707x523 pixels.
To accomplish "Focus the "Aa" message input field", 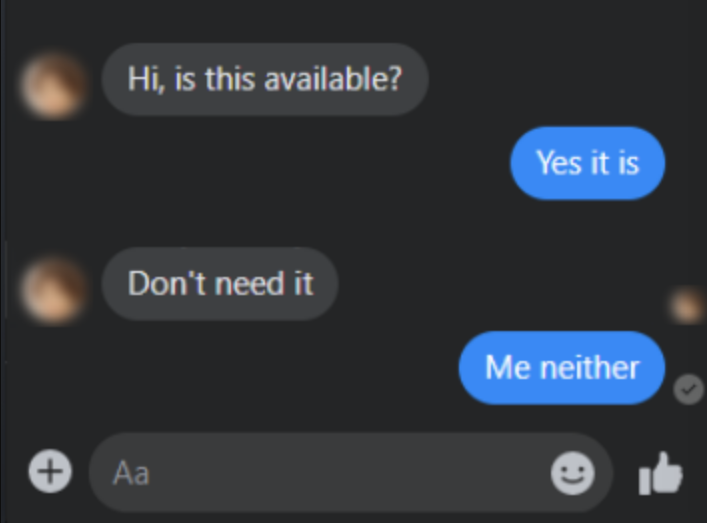I will [x=351, y=473].
